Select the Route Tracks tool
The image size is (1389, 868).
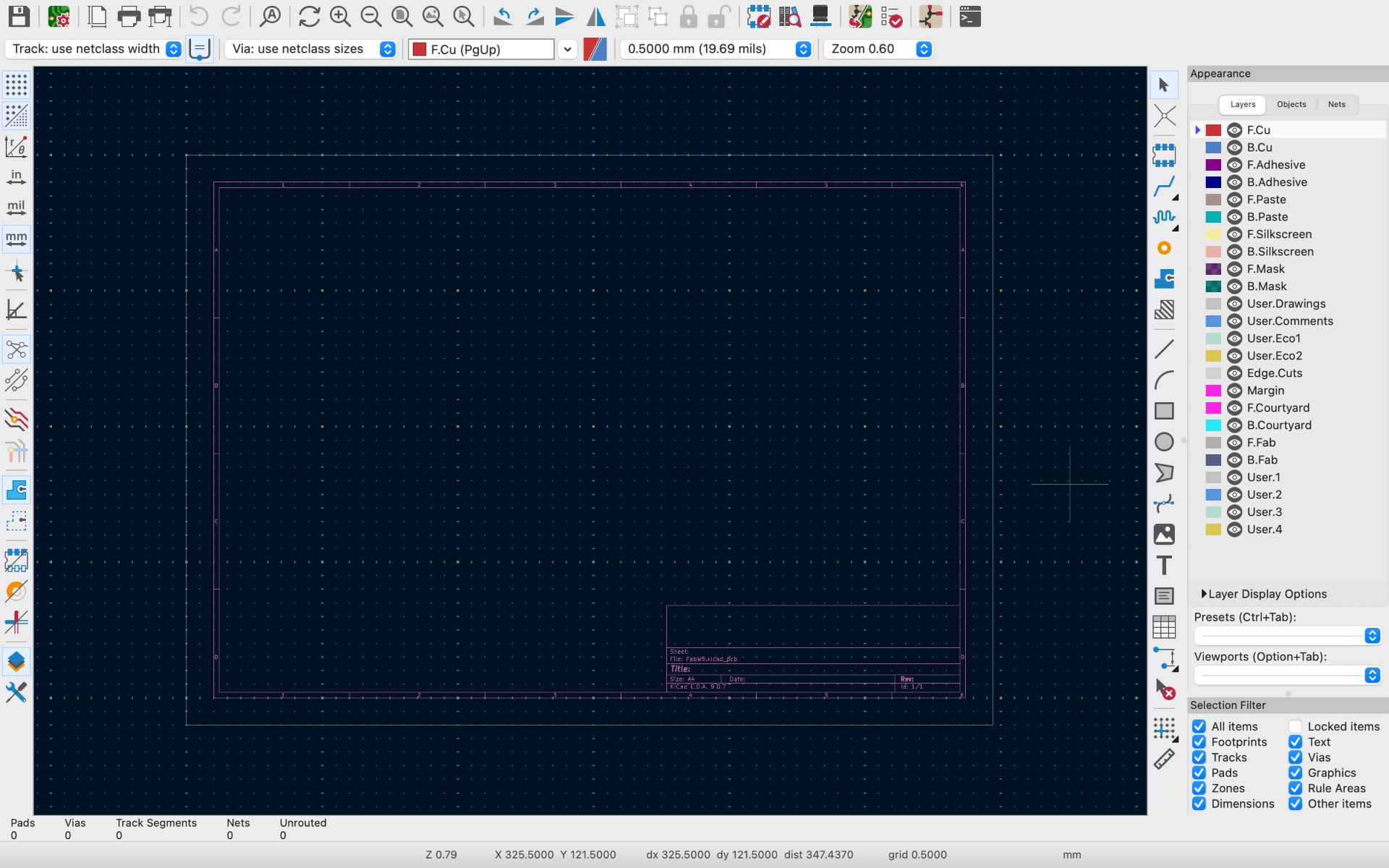[1163, 186]
